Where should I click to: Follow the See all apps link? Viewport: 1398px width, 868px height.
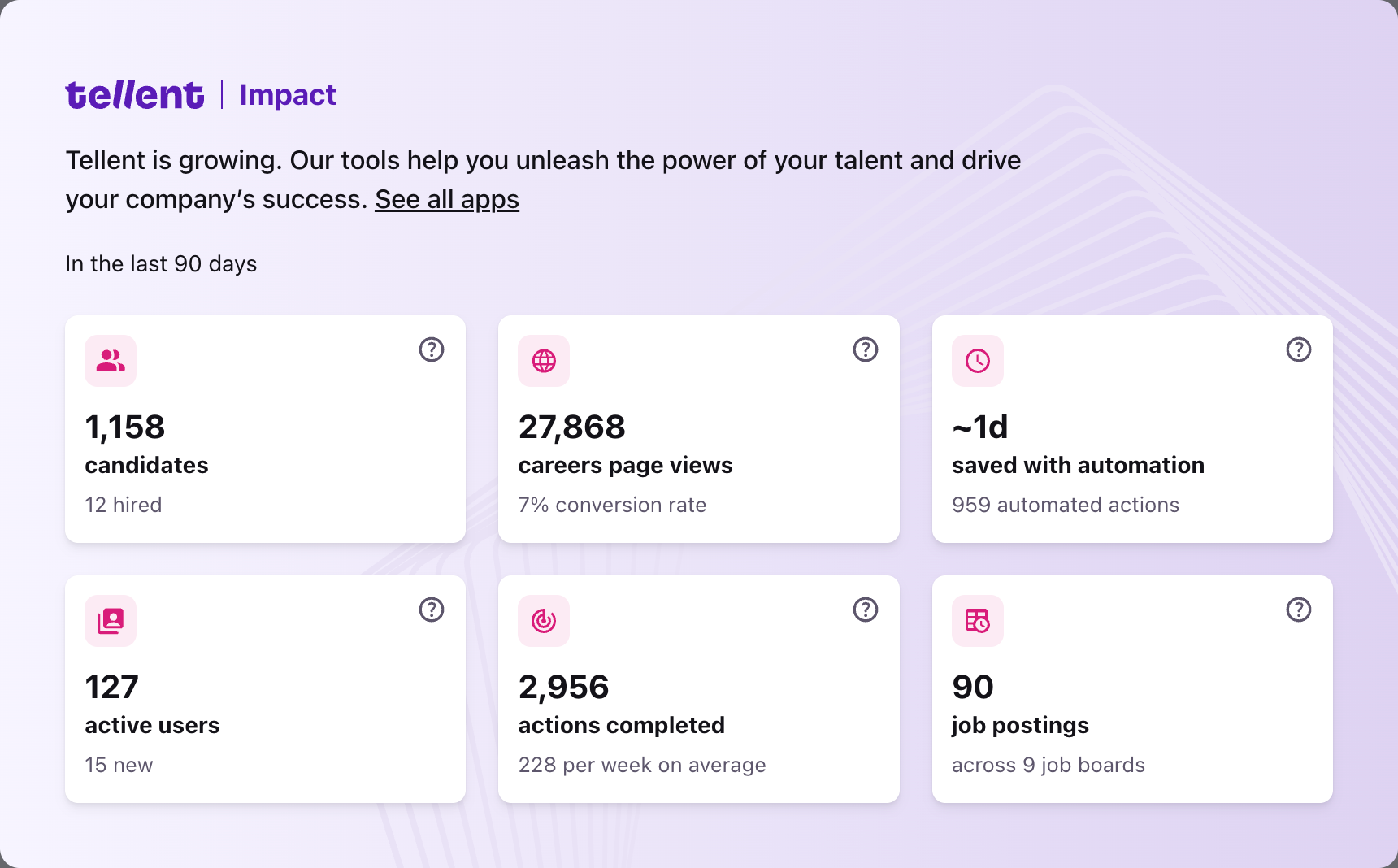447,199
